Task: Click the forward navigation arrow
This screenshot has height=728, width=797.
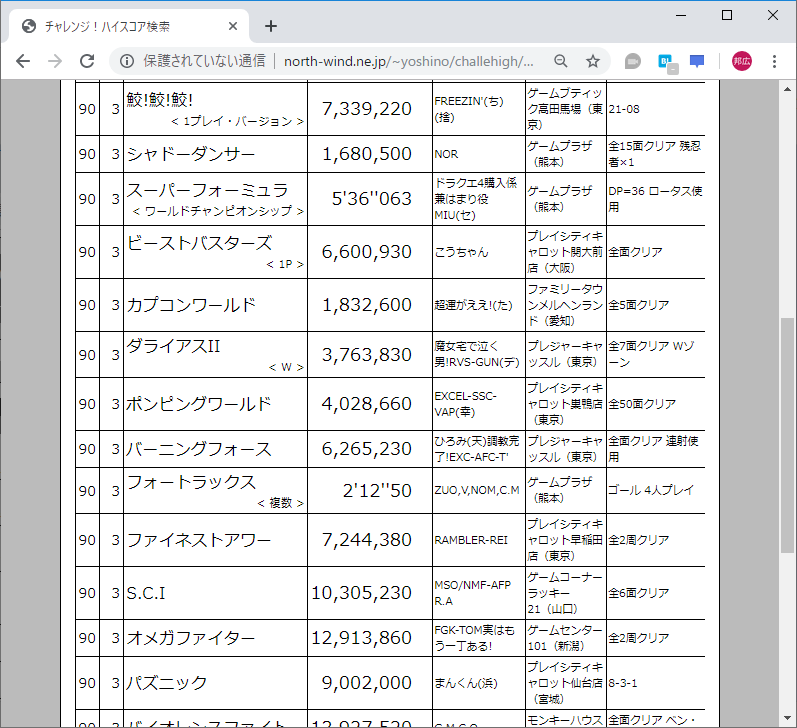Action: click(x=55, y=62)
